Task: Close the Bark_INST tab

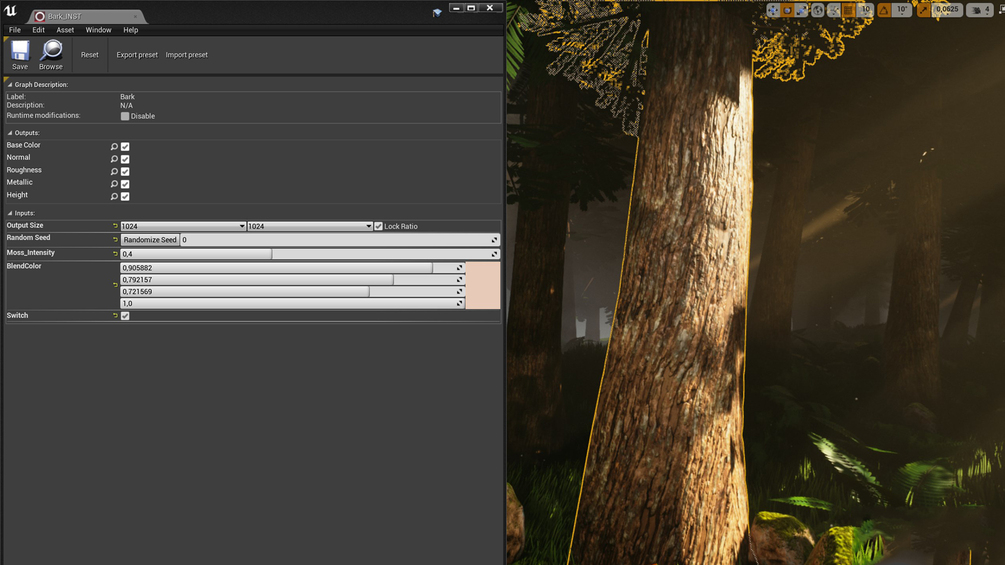Action: 135,16
